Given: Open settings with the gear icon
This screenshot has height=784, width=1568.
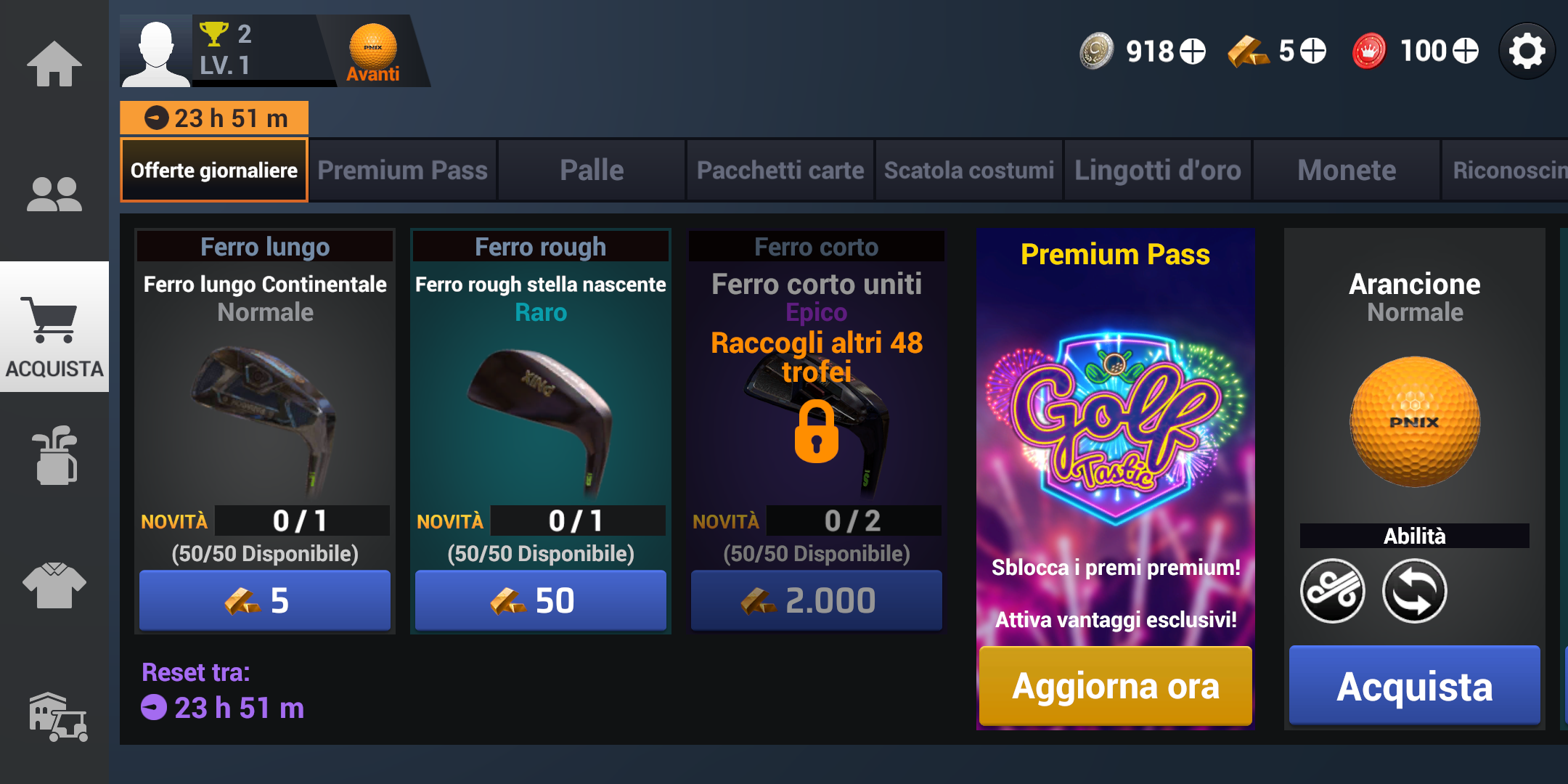Looking at the screenshot, I should pos(1527,51).
